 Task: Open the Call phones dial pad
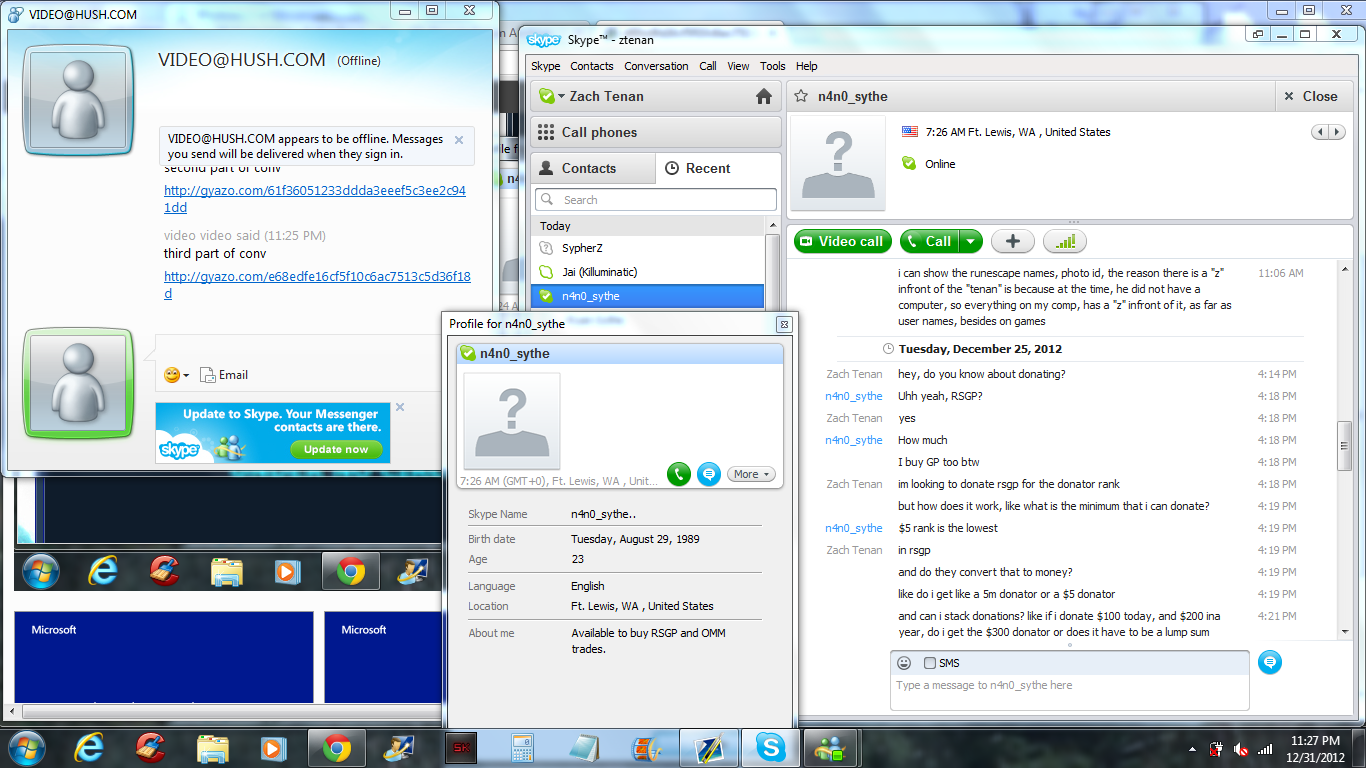656,132
